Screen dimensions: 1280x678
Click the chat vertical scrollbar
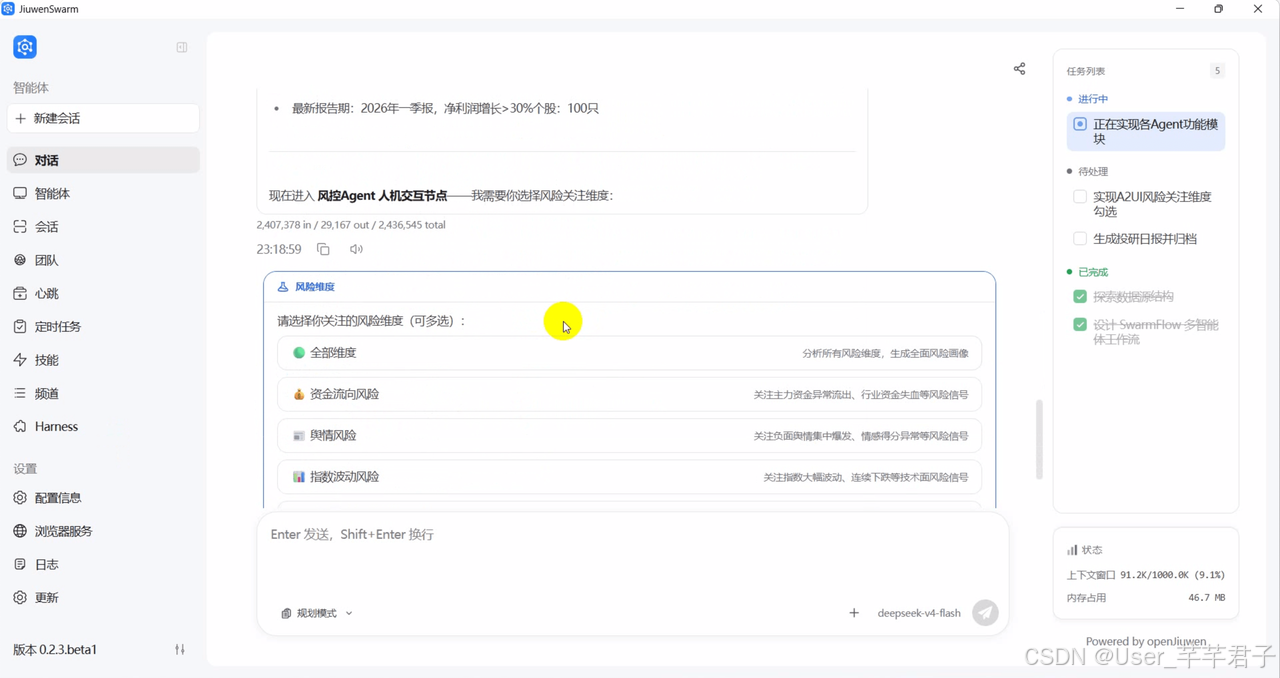click(x=1039, y=440)
